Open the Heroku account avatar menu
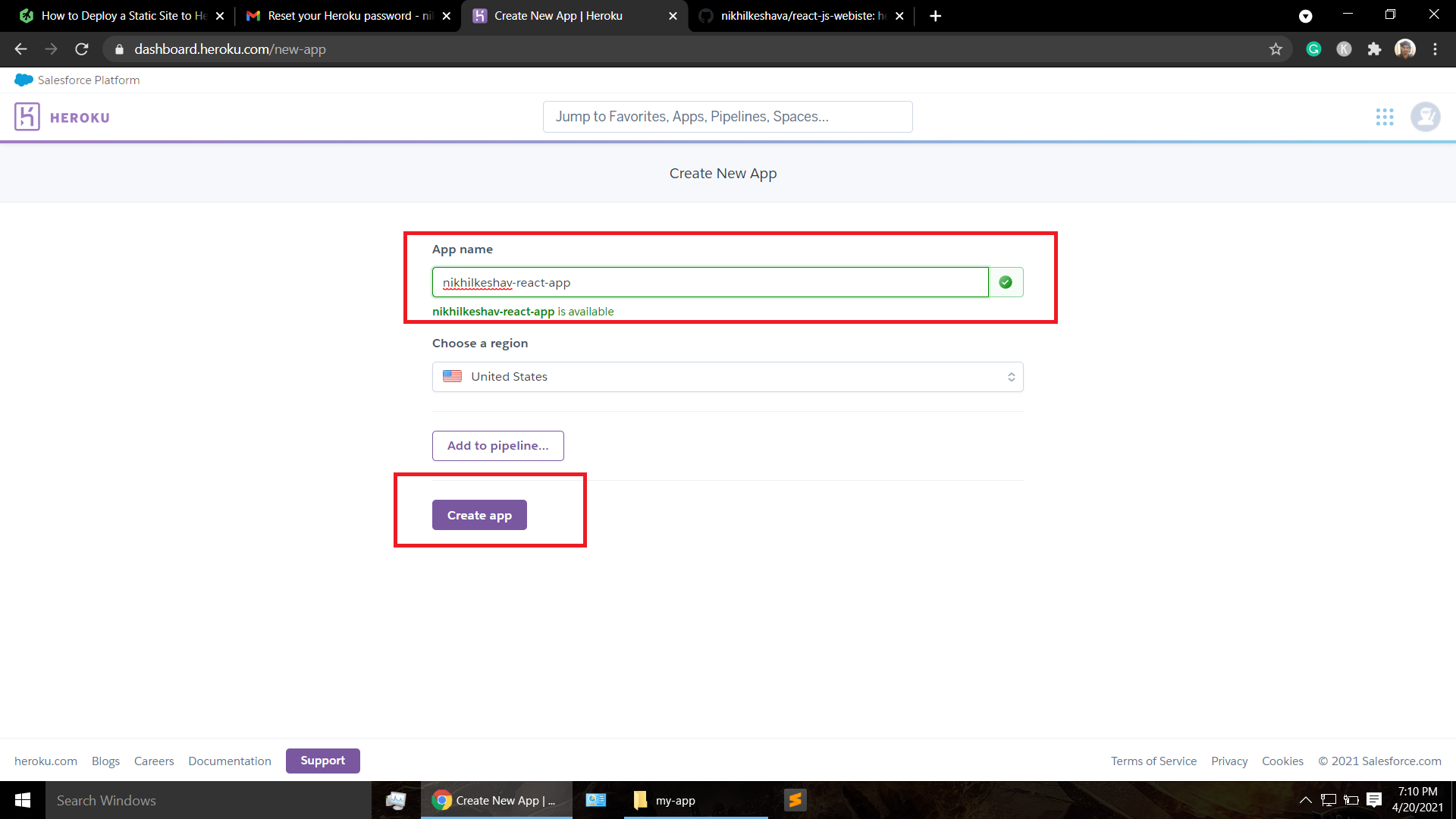 [x=1425, y=117]
